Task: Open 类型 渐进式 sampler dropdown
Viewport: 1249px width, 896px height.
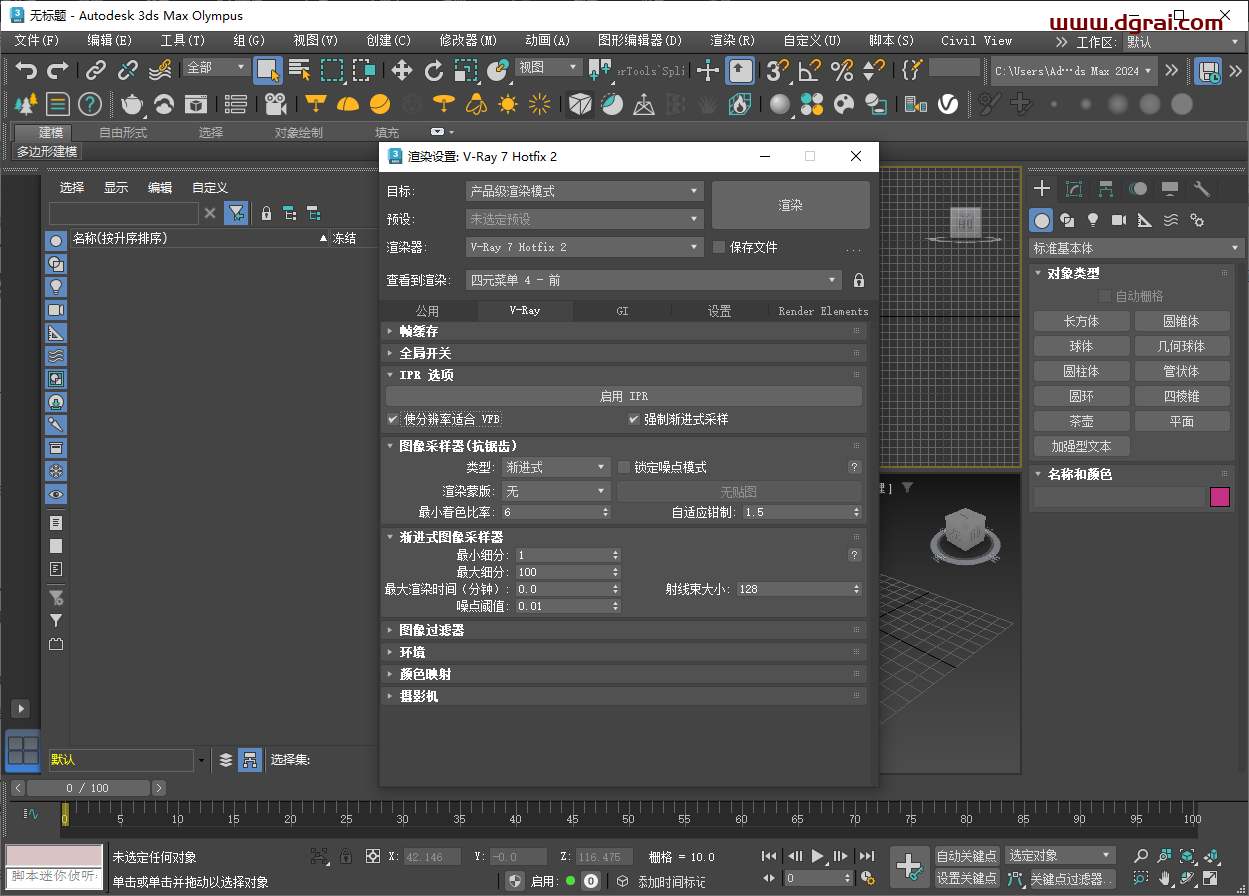Action: coord(555,467)
